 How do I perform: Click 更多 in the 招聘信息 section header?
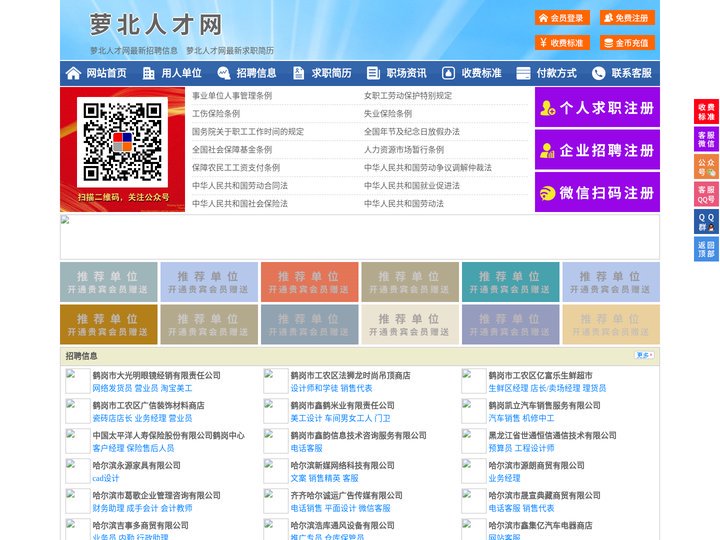pos(644,355)
